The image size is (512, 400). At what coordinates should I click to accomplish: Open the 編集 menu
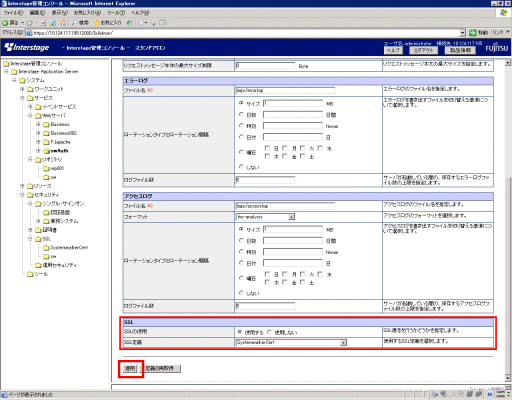(37, 13)
